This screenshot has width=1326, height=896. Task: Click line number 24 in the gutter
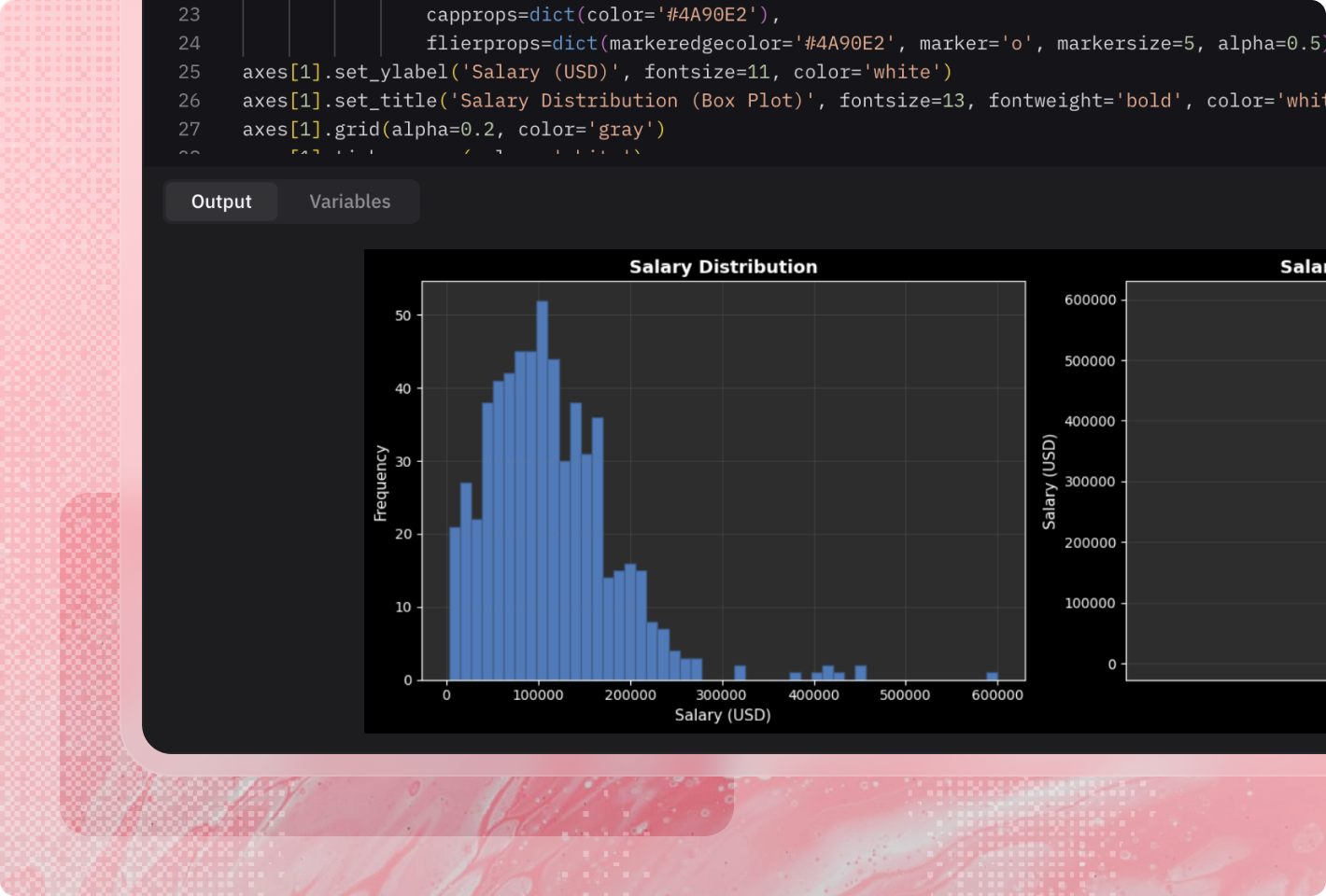click(x=190, y=44)
